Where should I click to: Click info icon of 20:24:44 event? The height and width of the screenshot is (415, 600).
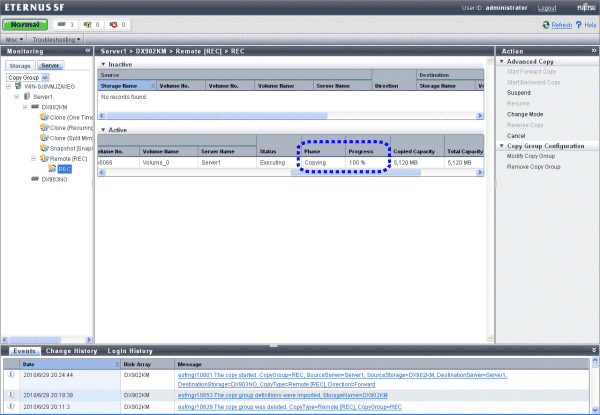point(11,374)
